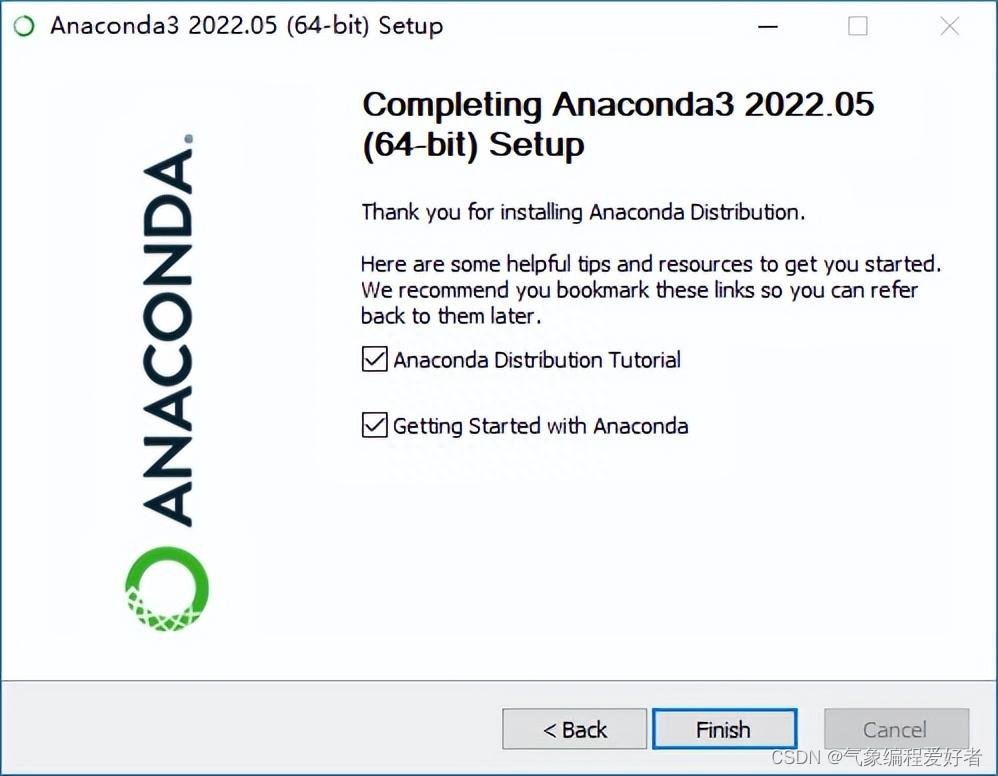Close the setup window with X icon
This screenshot has width=998, height=776.
950,26
